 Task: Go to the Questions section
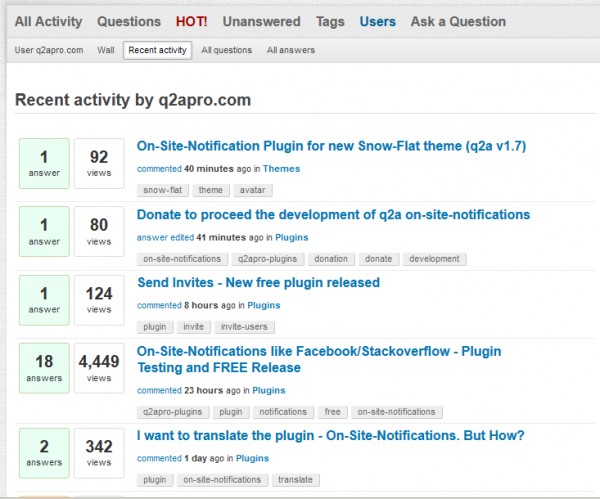129,21
